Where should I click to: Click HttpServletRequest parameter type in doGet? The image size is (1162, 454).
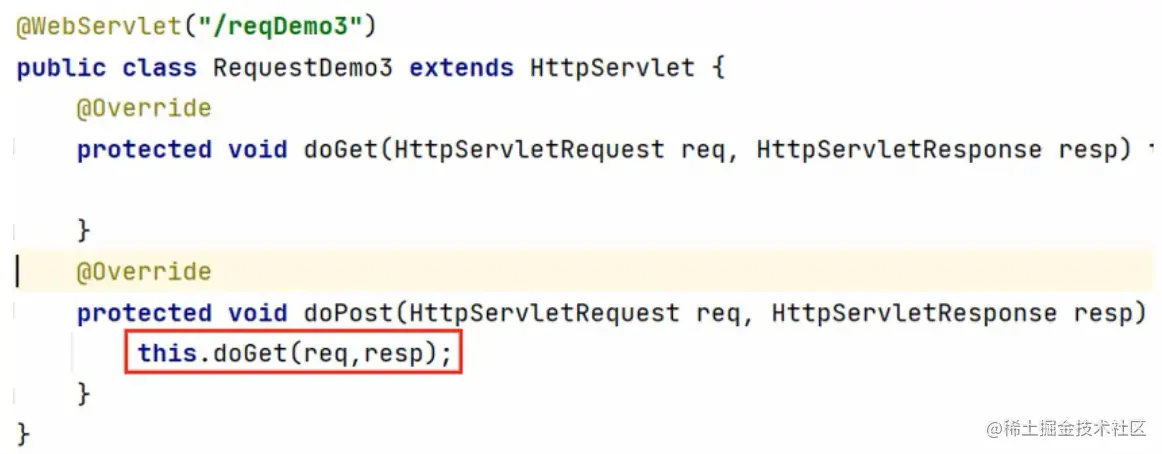529,150
